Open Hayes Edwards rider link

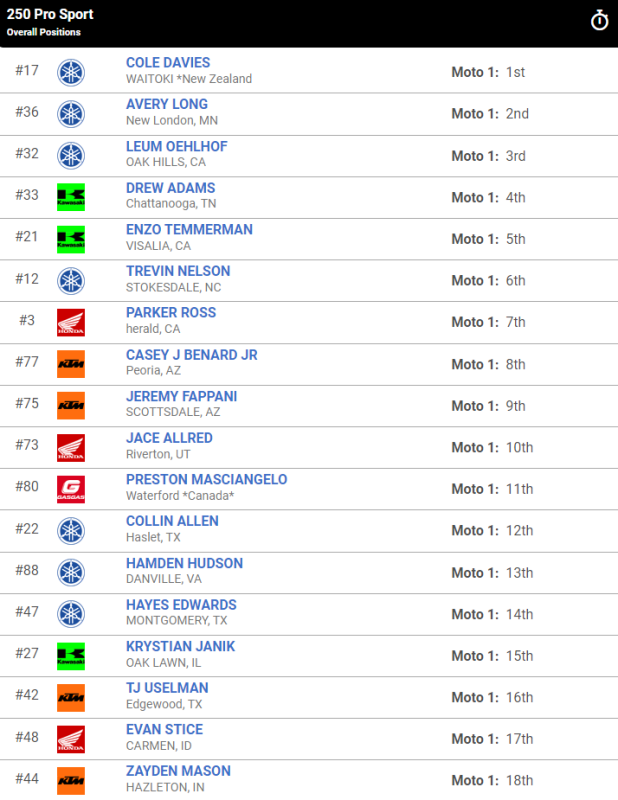[x=181, y=605]
